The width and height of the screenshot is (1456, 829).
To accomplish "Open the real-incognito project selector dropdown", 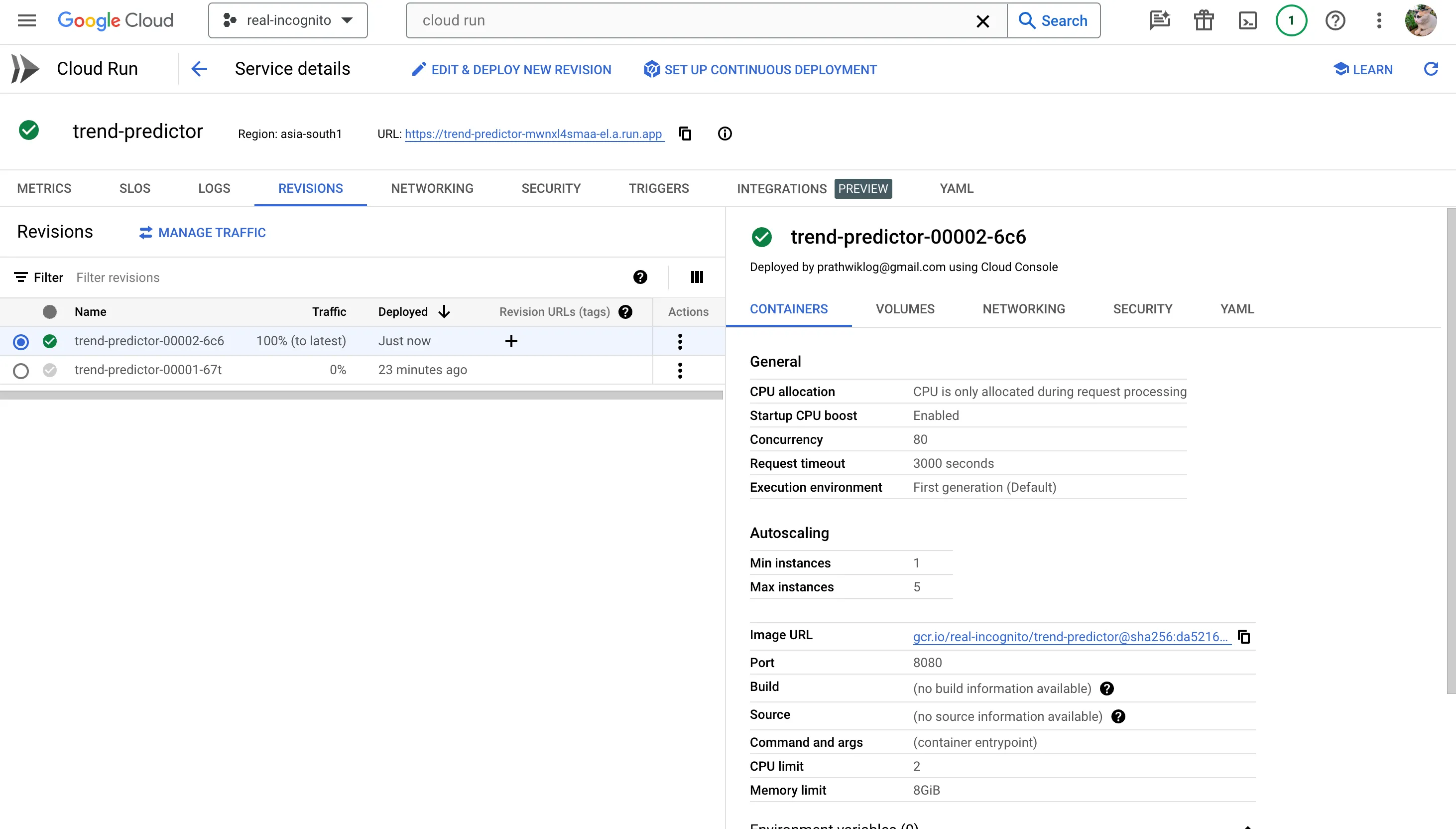I will pyautogui.click(x=288, y=20).
